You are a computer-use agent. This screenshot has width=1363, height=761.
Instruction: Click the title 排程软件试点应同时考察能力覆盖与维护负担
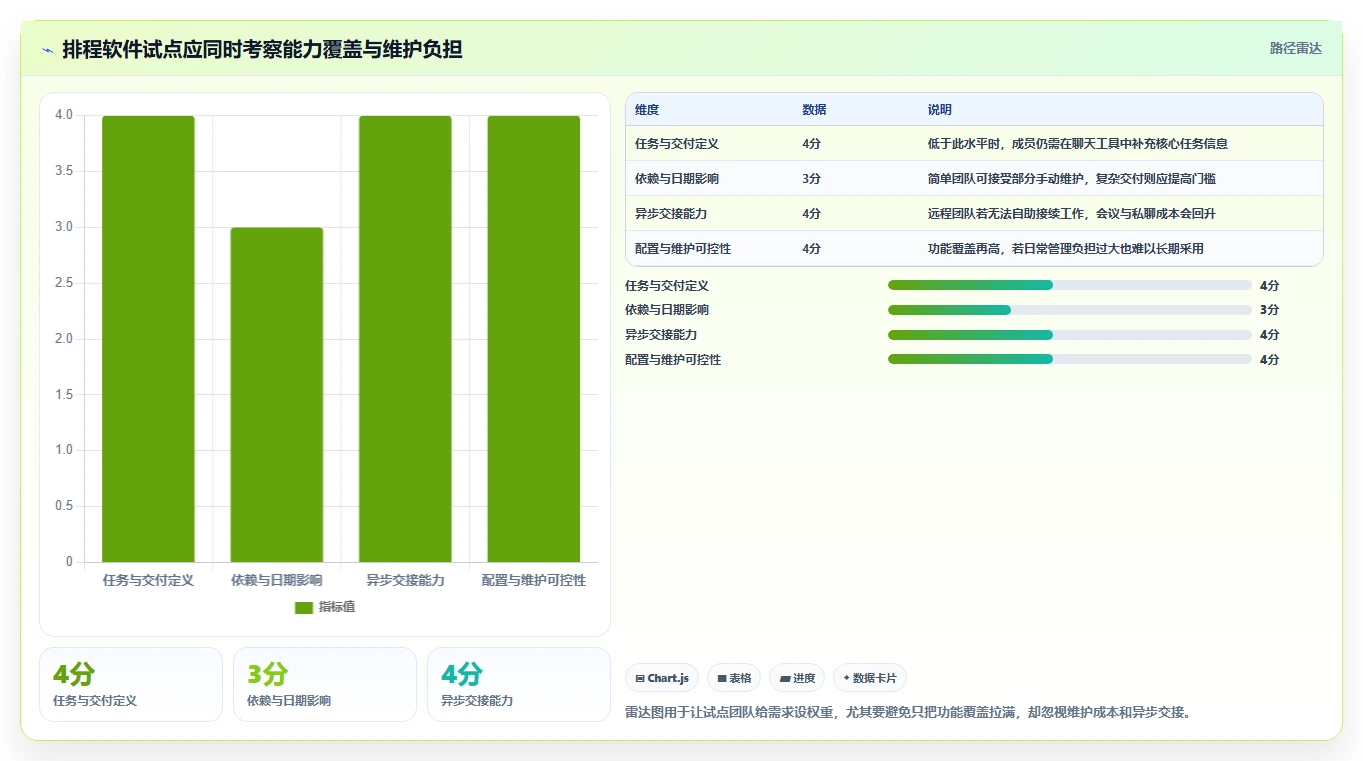click(x=262, y=50)
